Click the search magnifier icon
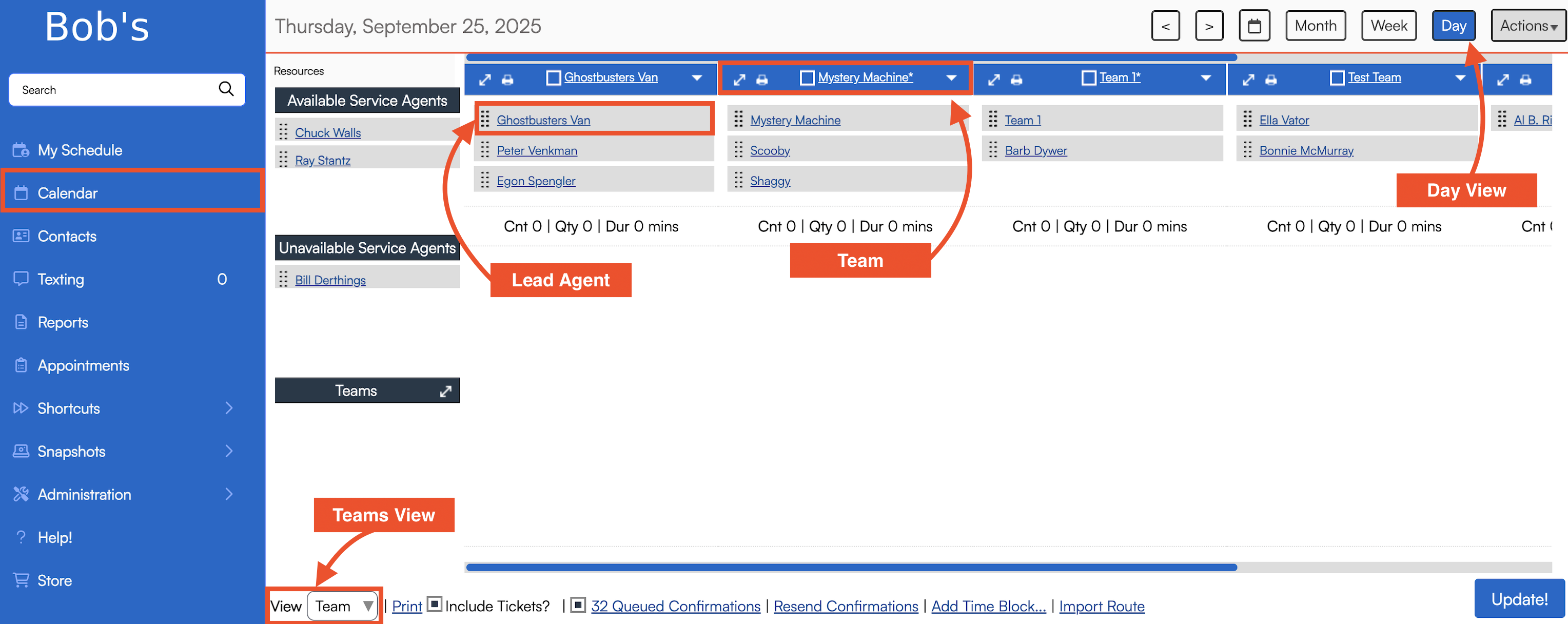The width and height of the screenshot is (1568, 624). click(x=226, y=89)
